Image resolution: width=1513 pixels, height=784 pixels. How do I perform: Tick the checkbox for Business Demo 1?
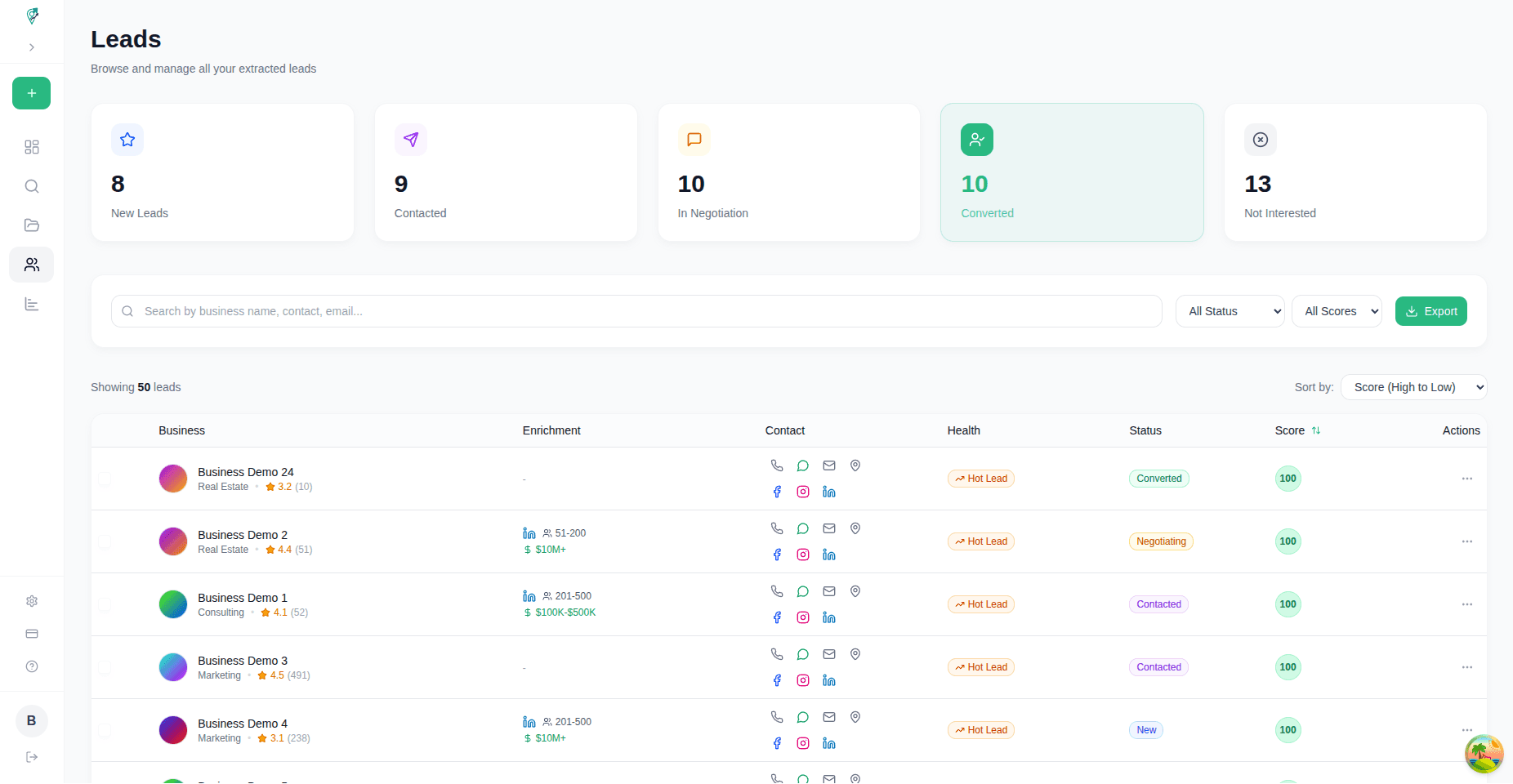click(x=105, y=604)
